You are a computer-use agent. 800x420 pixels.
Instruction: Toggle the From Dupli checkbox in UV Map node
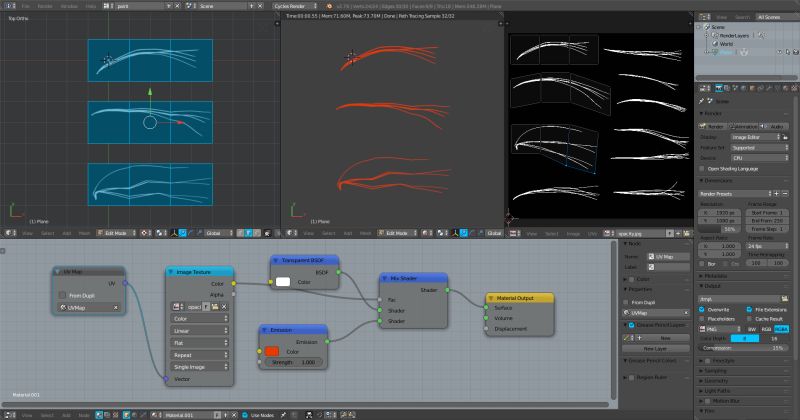(62, 295)
